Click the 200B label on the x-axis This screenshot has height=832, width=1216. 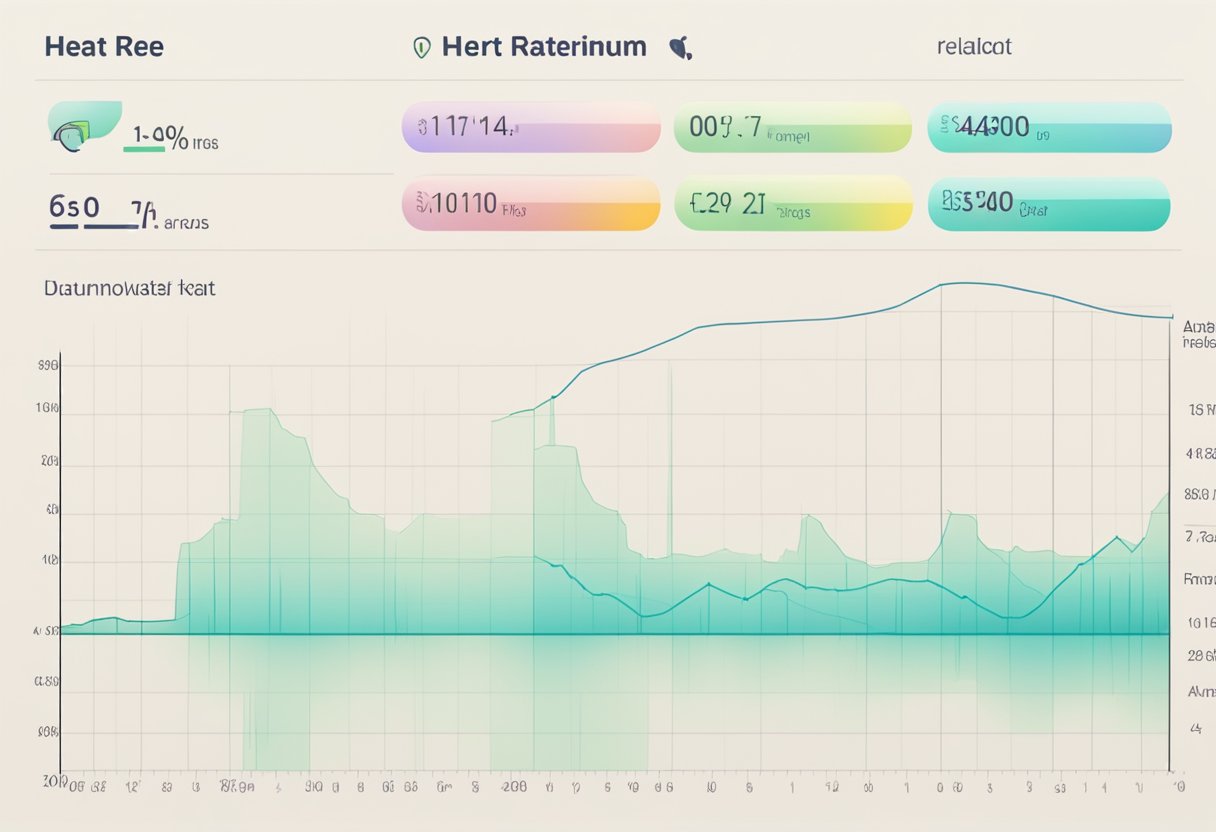coord(514,787)
